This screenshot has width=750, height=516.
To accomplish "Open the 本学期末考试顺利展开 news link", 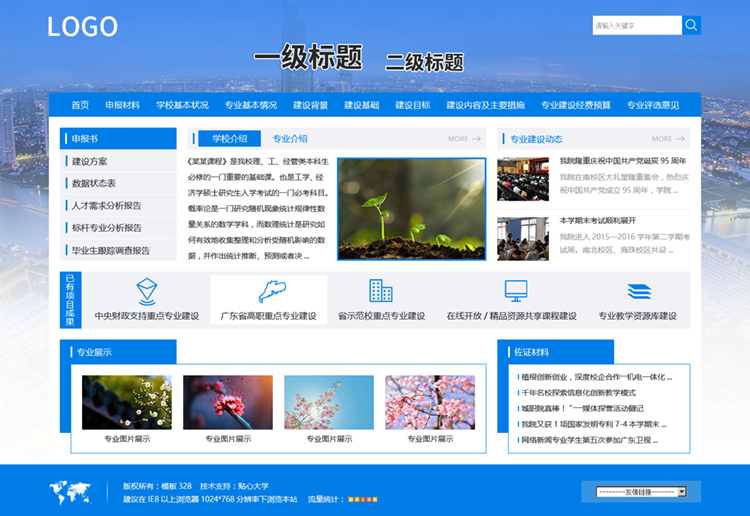I will [597, 220].
